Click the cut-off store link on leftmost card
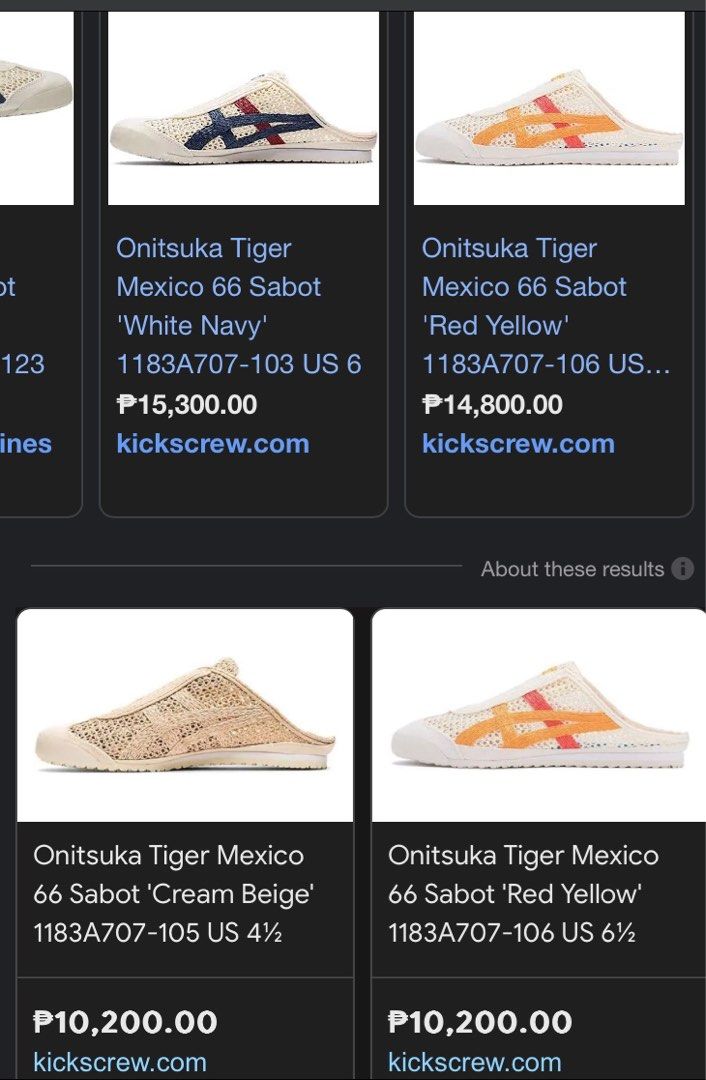706x1080 pixels. (26, 443)
